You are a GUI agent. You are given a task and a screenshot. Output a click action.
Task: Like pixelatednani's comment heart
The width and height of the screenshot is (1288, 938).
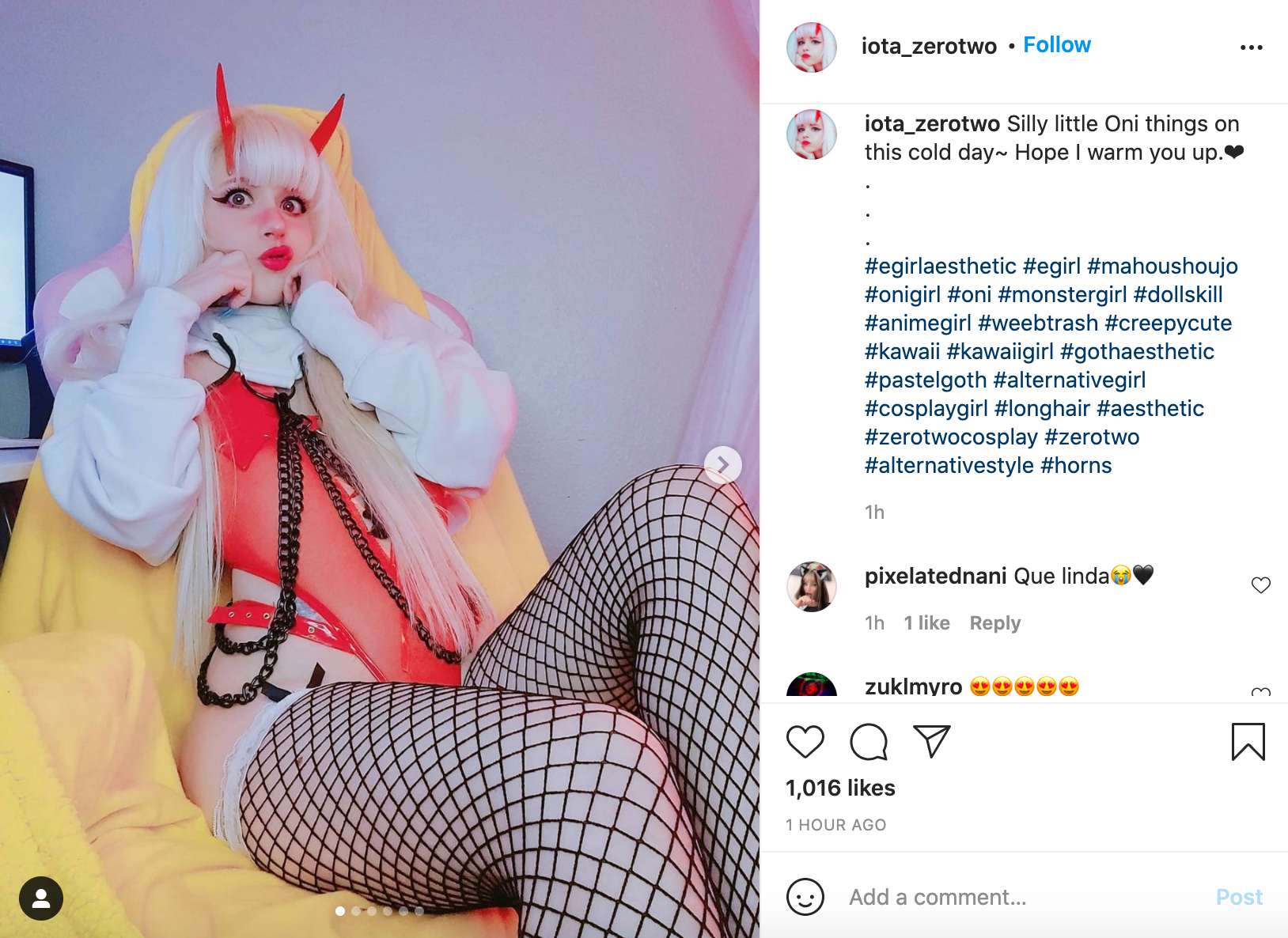1261,585
